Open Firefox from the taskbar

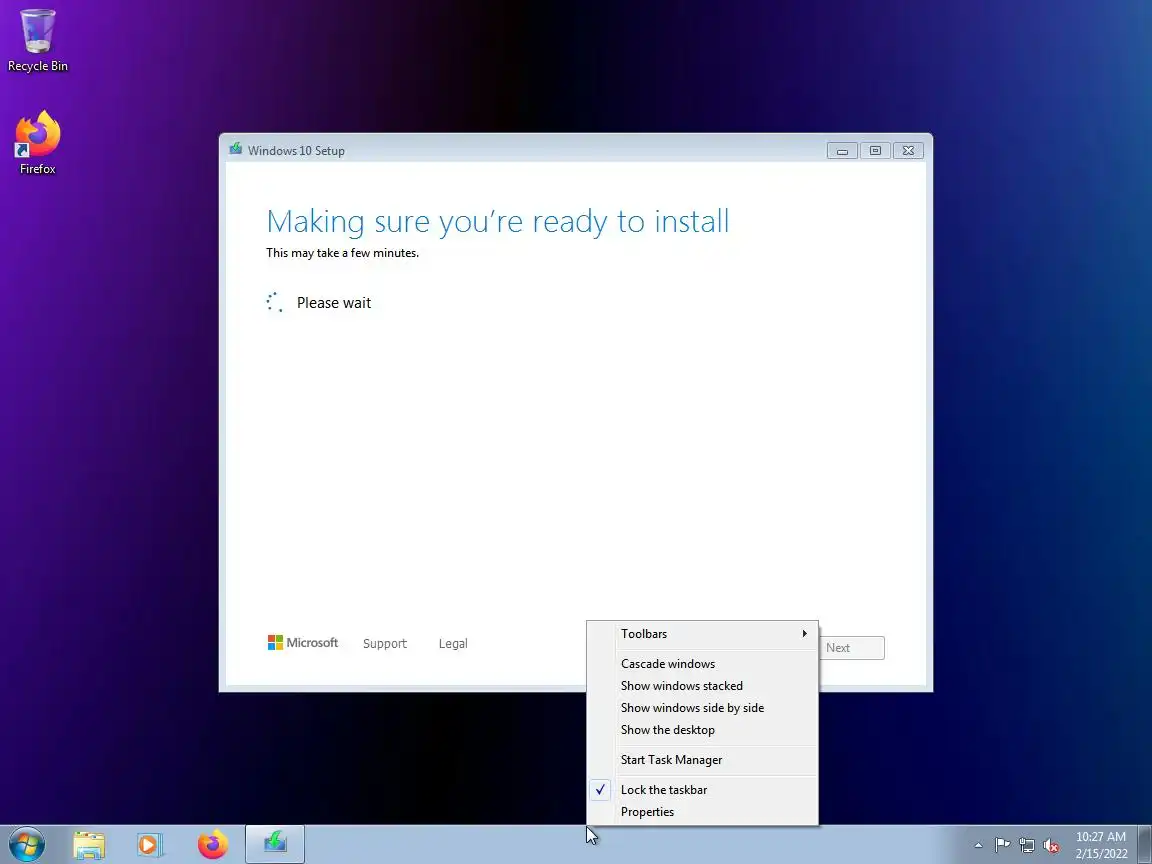tap(213, 845)
